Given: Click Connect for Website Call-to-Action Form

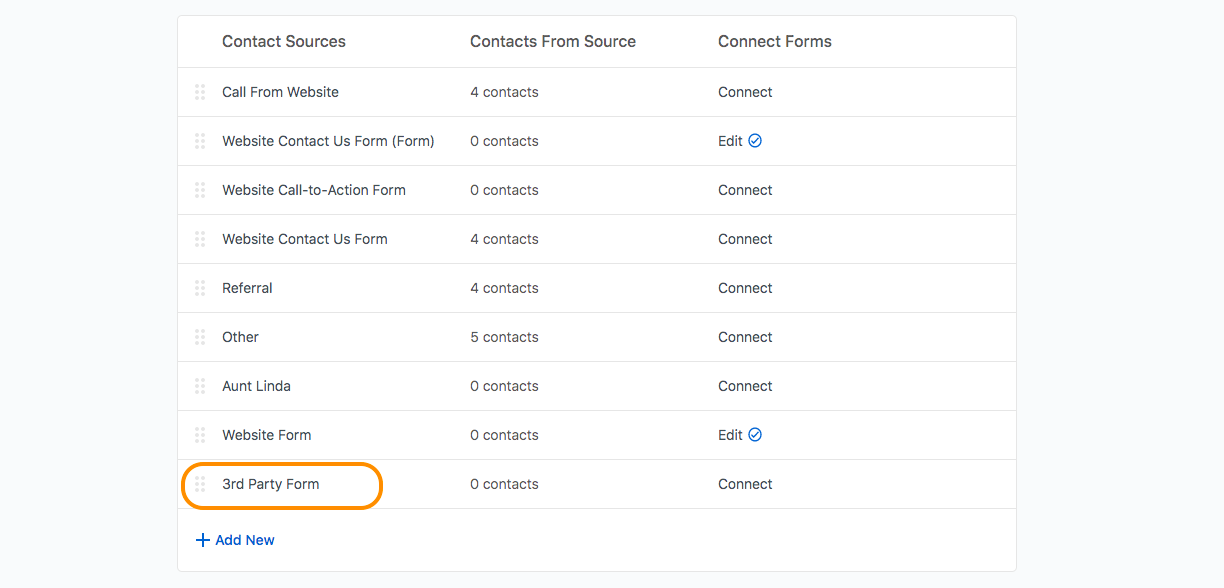Looking at the screenshot, I should click(x=745, y=190).
